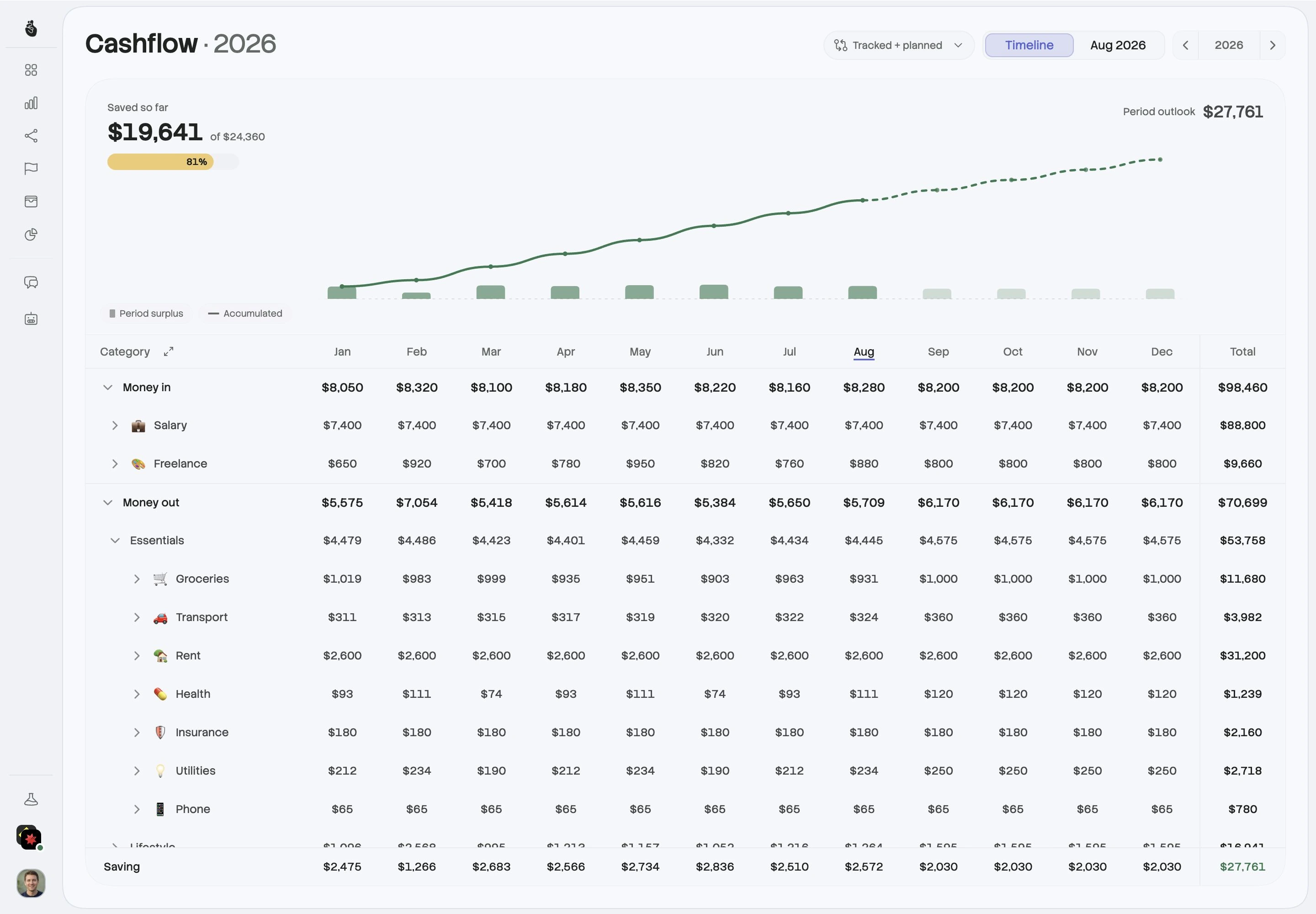This screenshot has height=914, width=1316.
Task: Click the August surplus bar in chart
Action: [x=862, y=292]
